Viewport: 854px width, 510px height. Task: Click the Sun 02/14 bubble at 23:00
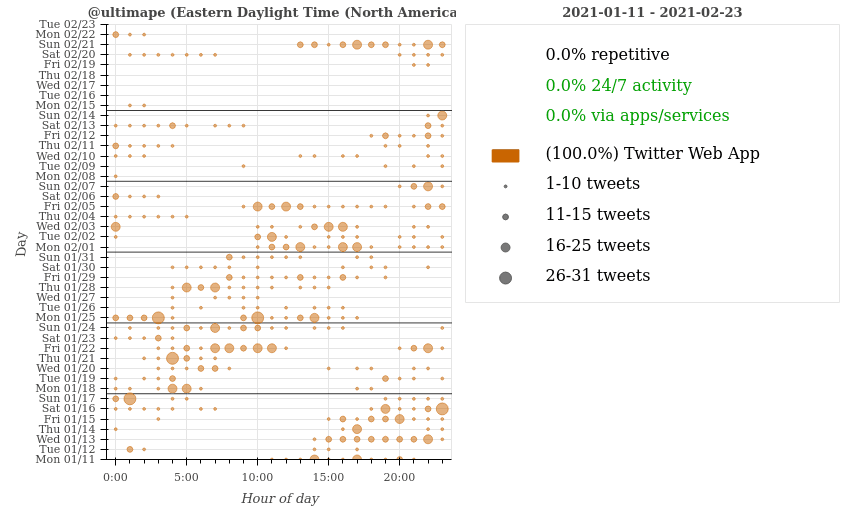click(442, 115)
